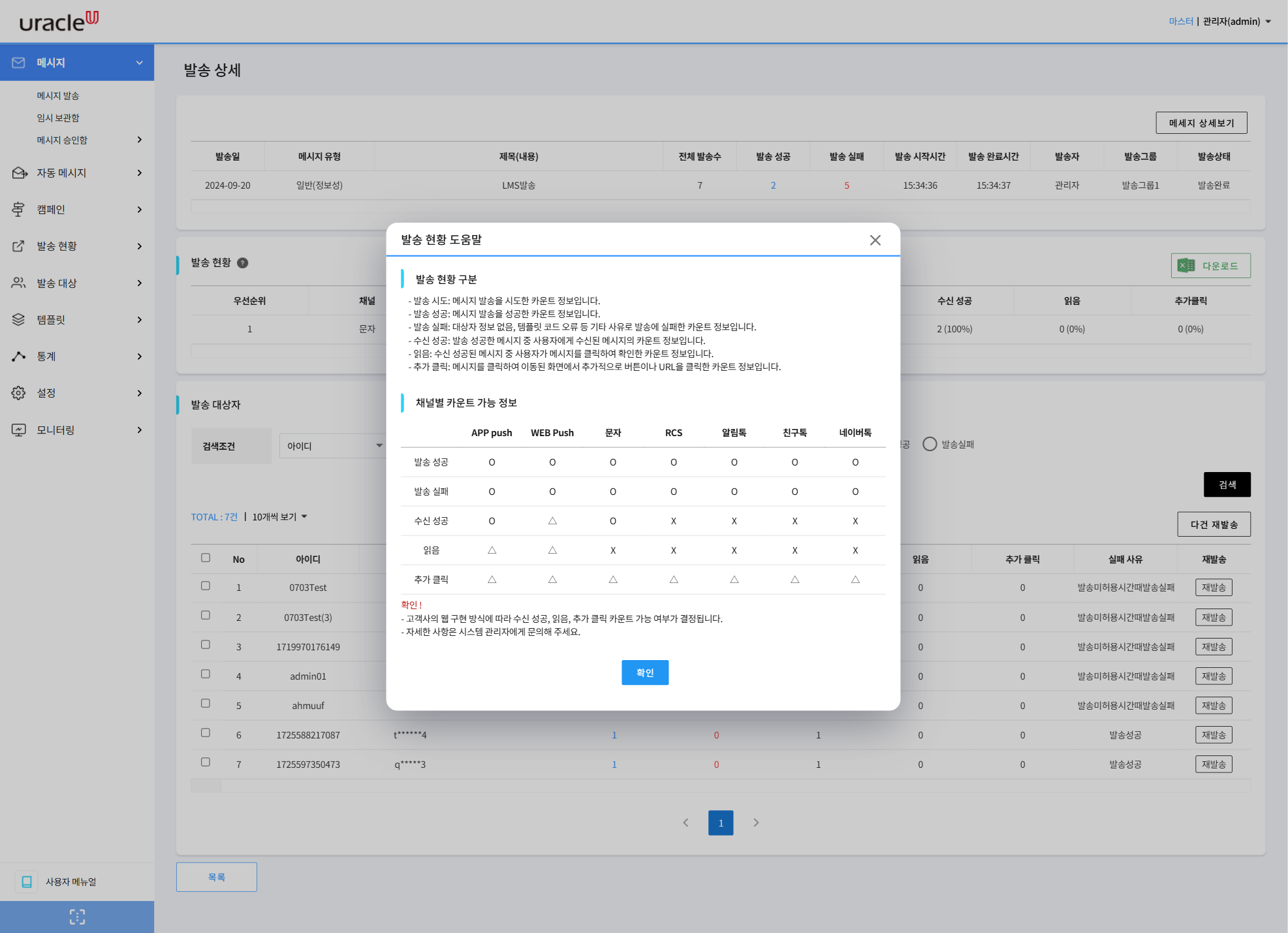Expand the 메시지 승인함 submenu arrow
This screenshot has height=933, width=1288.
coord(139,140)
